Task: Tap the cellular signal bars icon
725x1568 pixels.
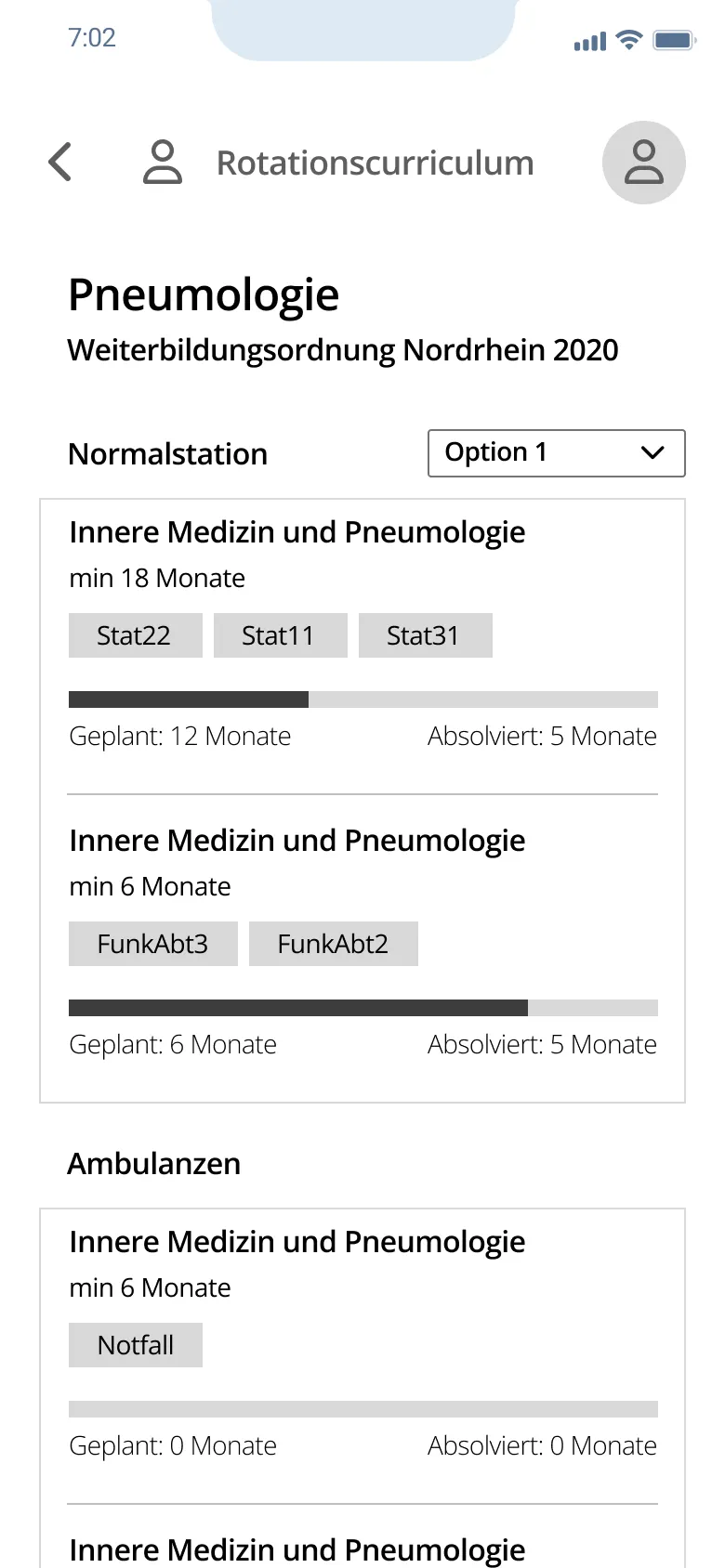Action: (x=590, y=42)
